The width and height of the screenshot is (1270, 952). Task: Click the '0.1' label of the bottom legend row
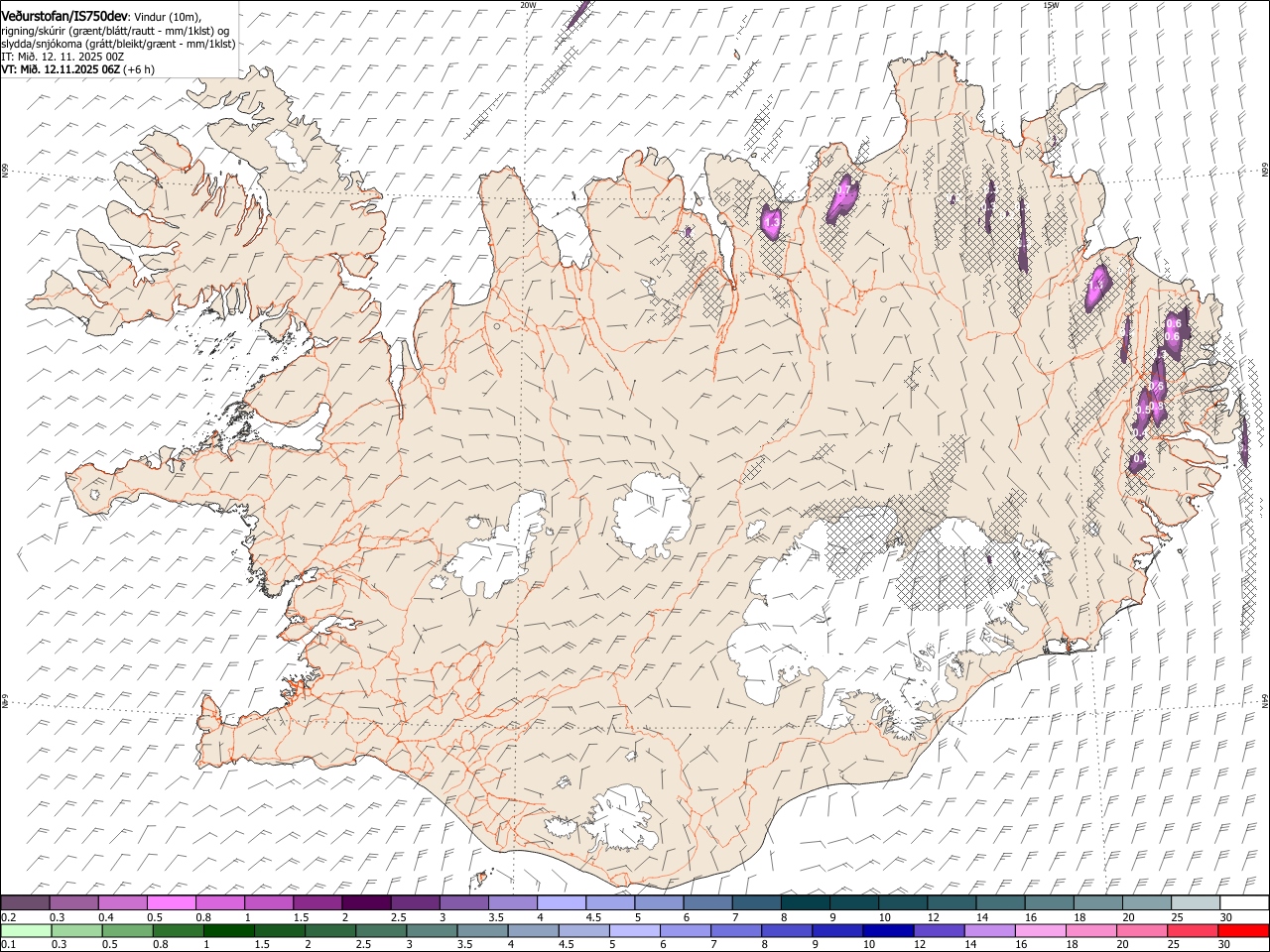coord(8,945)
